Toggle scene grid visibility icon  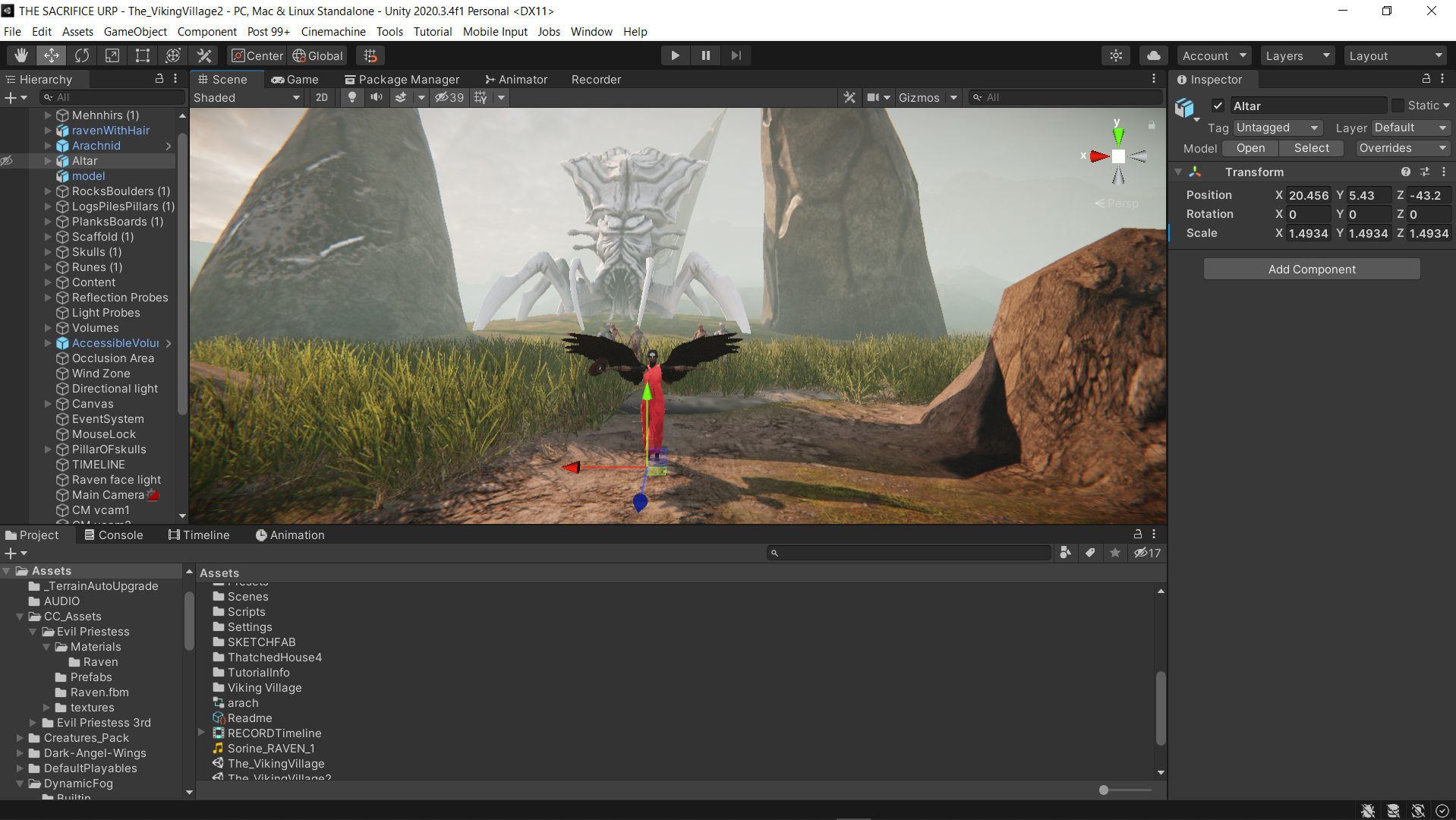[481, 97]
